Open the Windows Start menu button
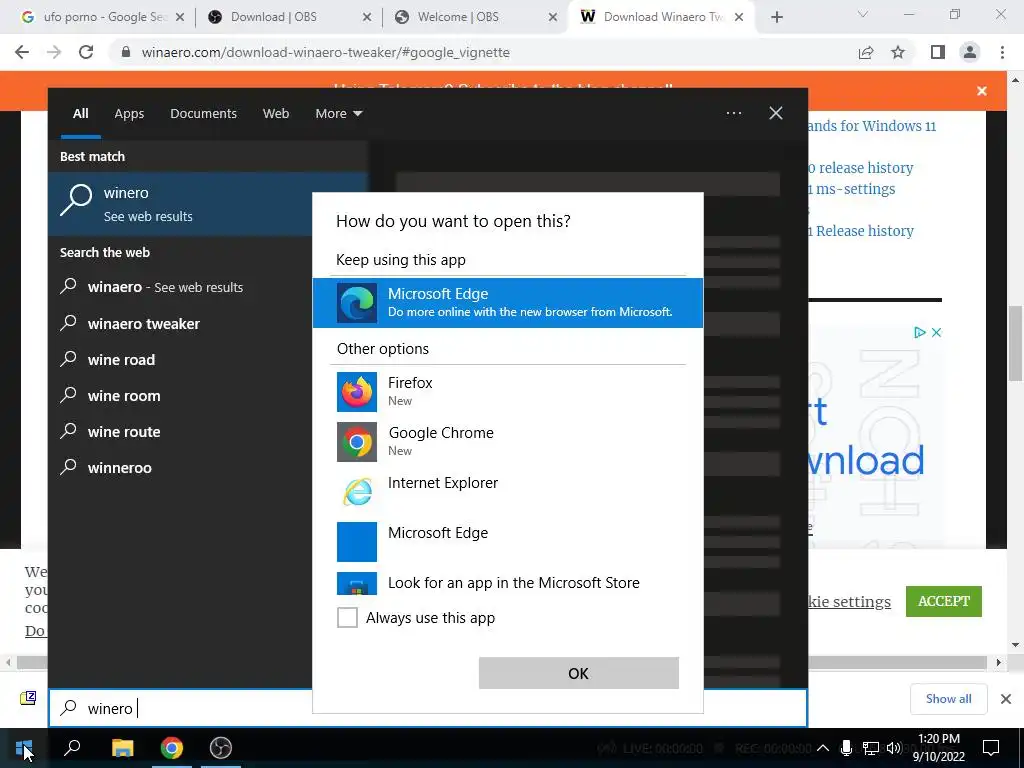Screen dimensions: 1024x768 click(x=24, y=748)
